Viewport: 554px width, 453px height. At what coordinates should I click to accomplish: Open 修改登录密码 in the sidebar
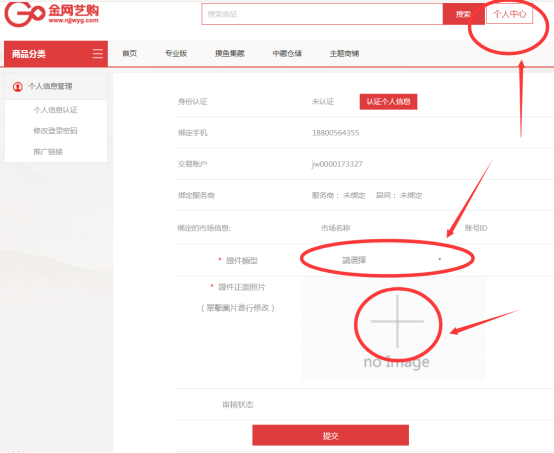(55, 131)
